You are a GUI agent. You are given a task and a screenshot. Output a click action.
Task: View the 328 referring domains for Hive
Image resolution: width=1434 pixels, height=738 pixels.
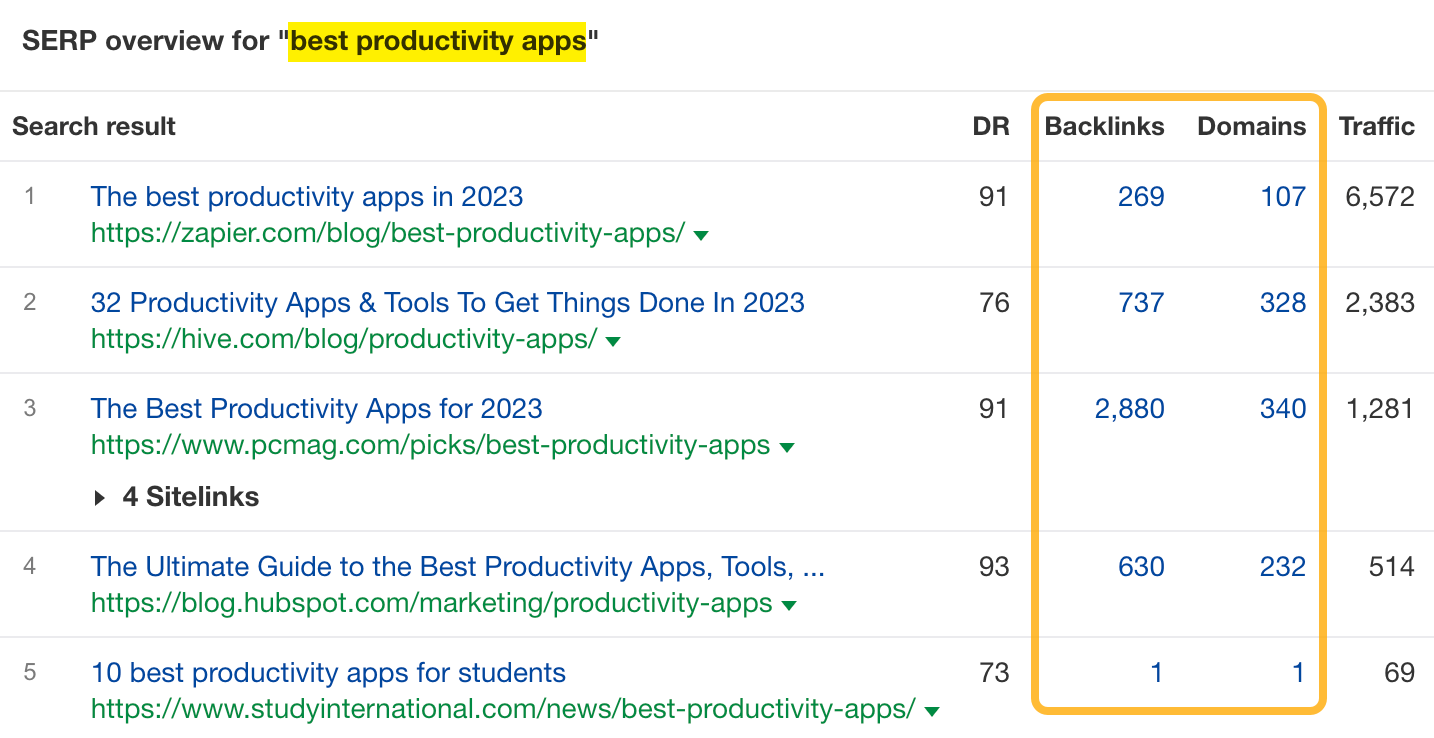click(x=1283, y=302)
